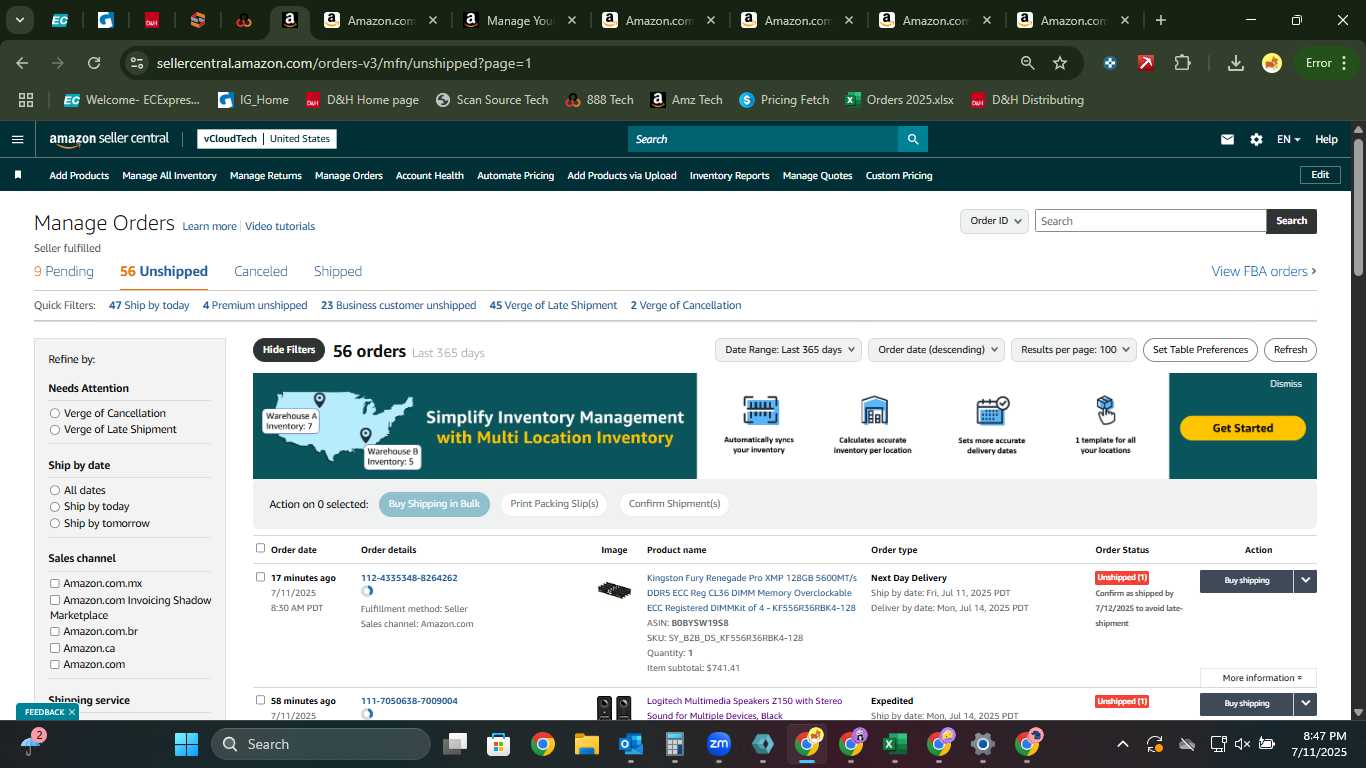The width and height of the screenshot is (1366, 768).
Task: Open File Explorer from the taskbar
Action: pyautogui.click(x=587, y=744)
